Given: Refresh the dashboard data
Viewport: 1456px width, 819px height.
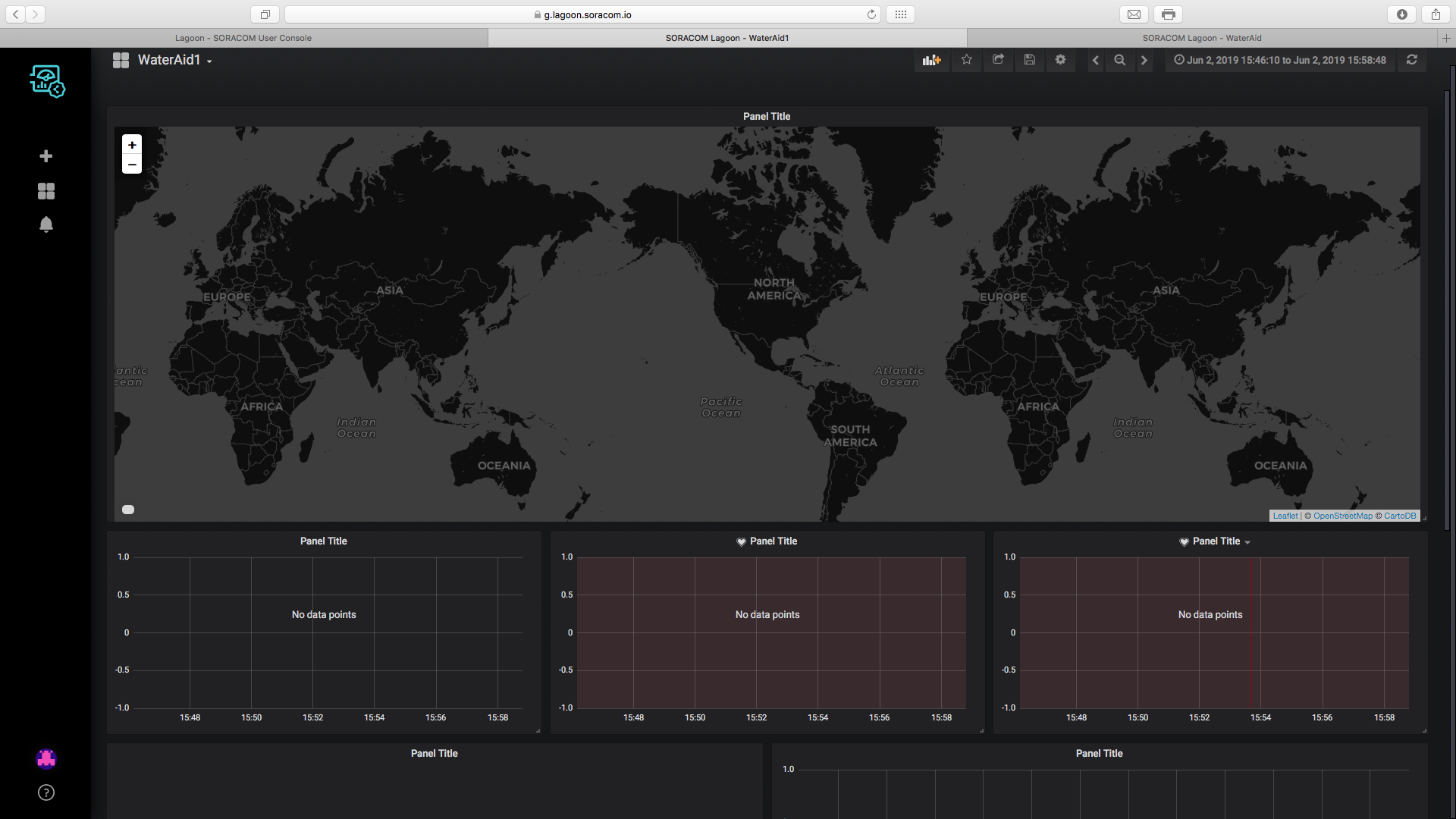Looking at the screenshot, I should 1411,60.
